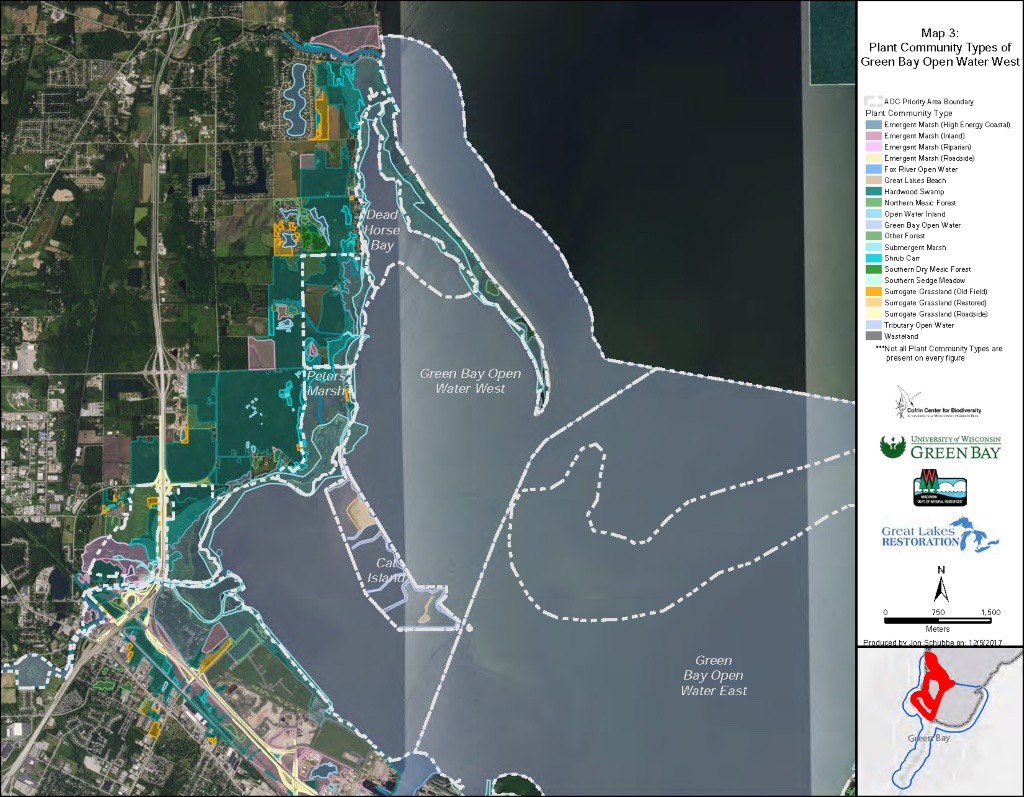Click the "Green Bay" label in the inset map
This screenshot has height=797, width=1024.
pos(929,738)
